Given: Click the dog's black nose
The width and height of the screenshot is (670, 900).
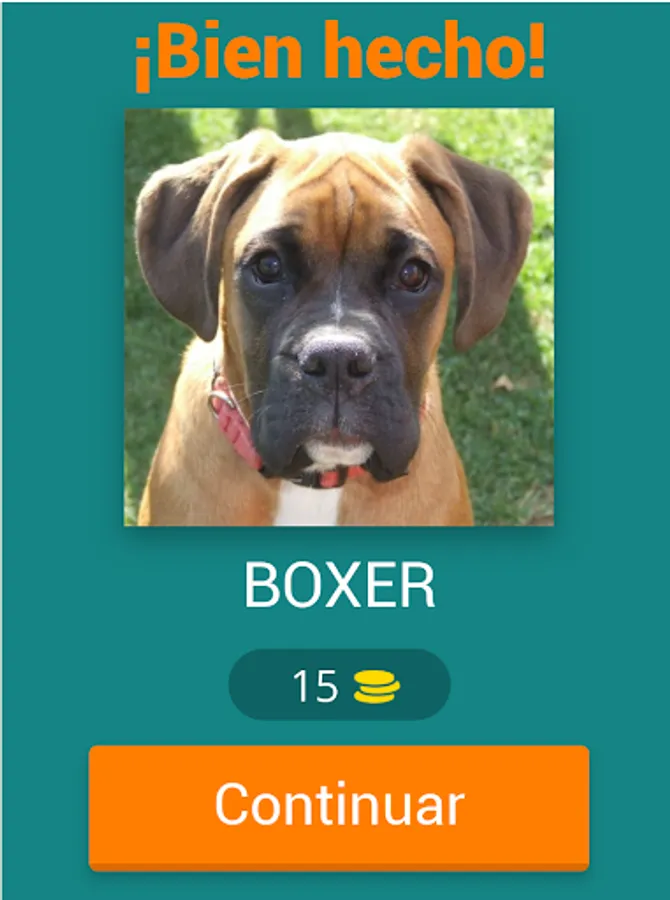Looking at the screenshot, I should click(338, 355).
